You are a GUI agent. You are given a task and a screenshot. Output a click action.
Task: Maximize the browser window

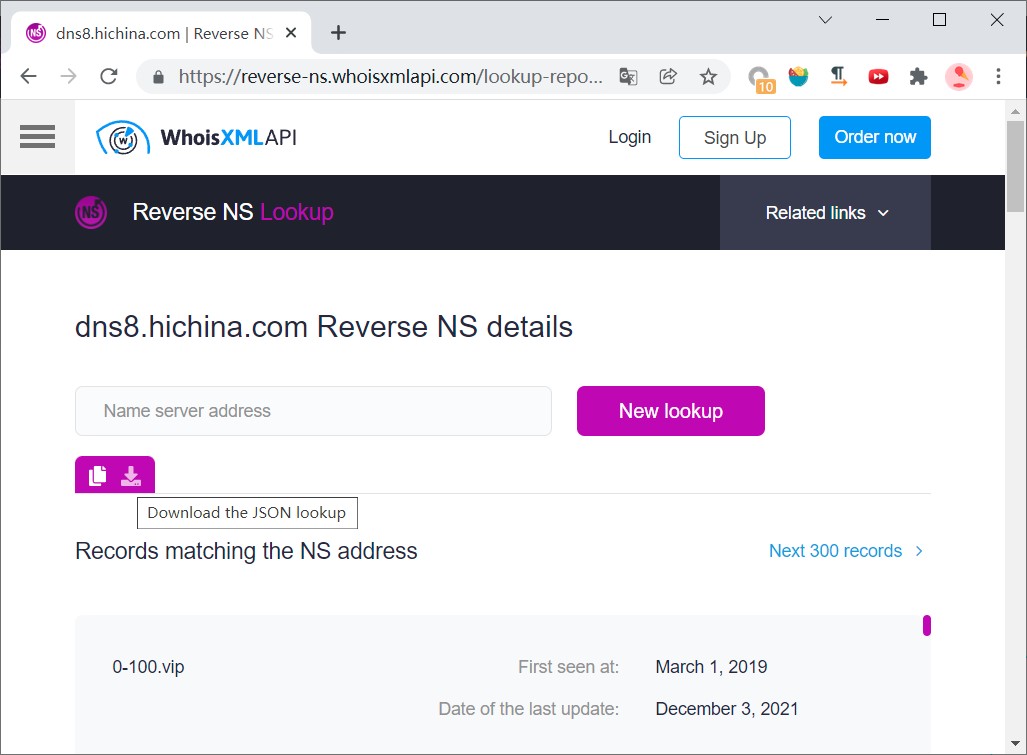point(939,20)
